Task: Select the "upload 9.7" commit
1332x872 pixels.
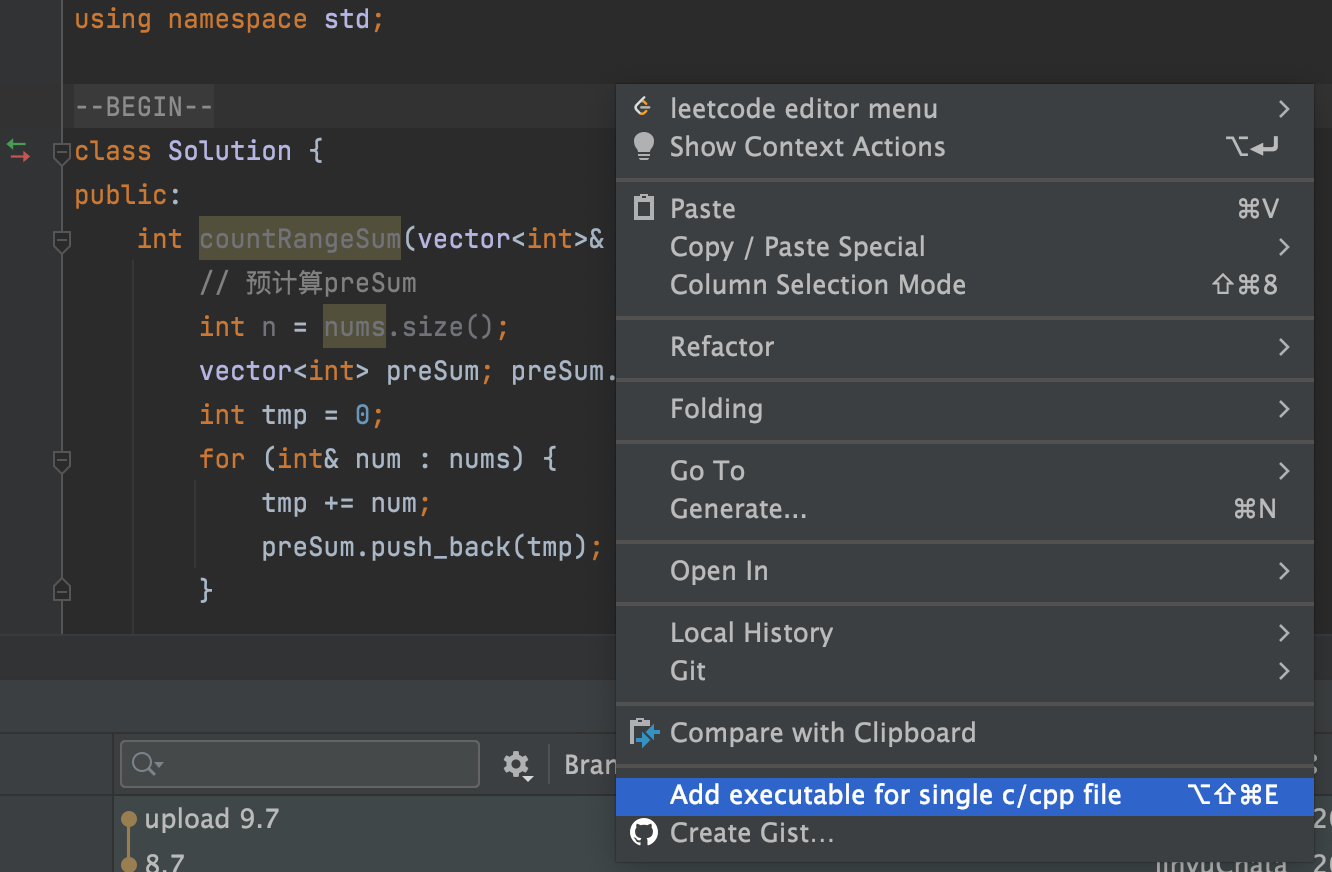Action: [x=212, y=819]
